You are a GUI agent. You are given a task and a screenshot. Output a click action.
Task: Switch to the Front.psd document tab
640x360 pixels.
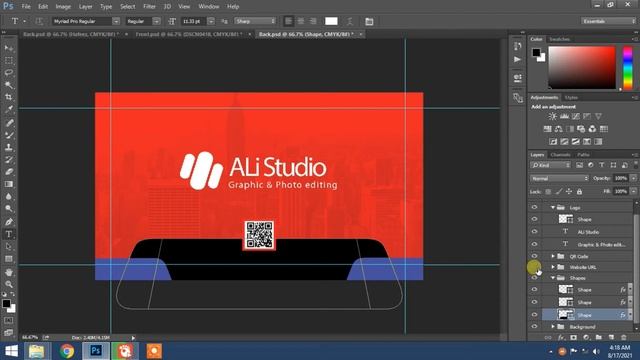(189, 34)
